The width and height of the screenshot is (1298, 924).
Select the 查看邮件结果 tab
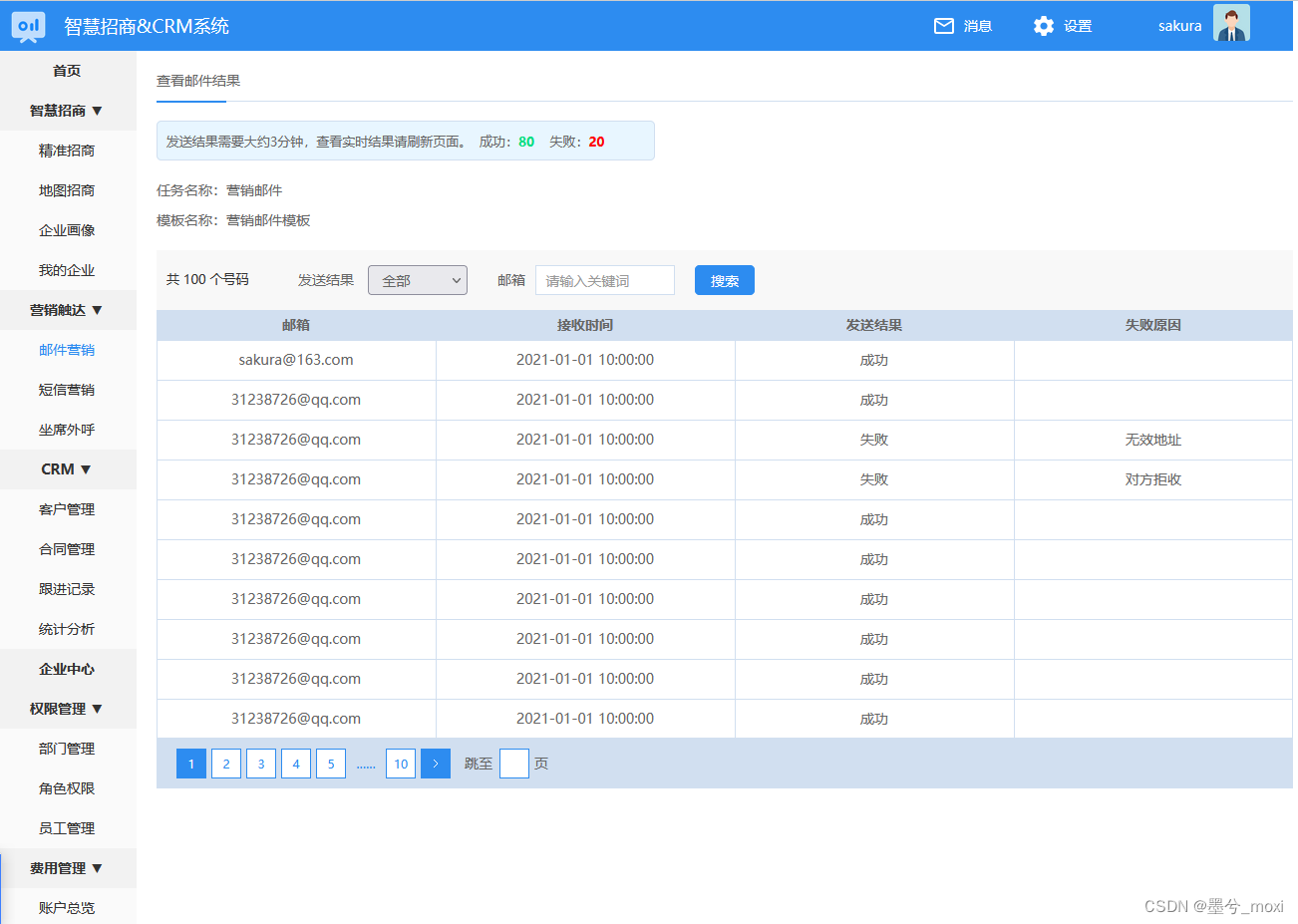coord(198,81)
